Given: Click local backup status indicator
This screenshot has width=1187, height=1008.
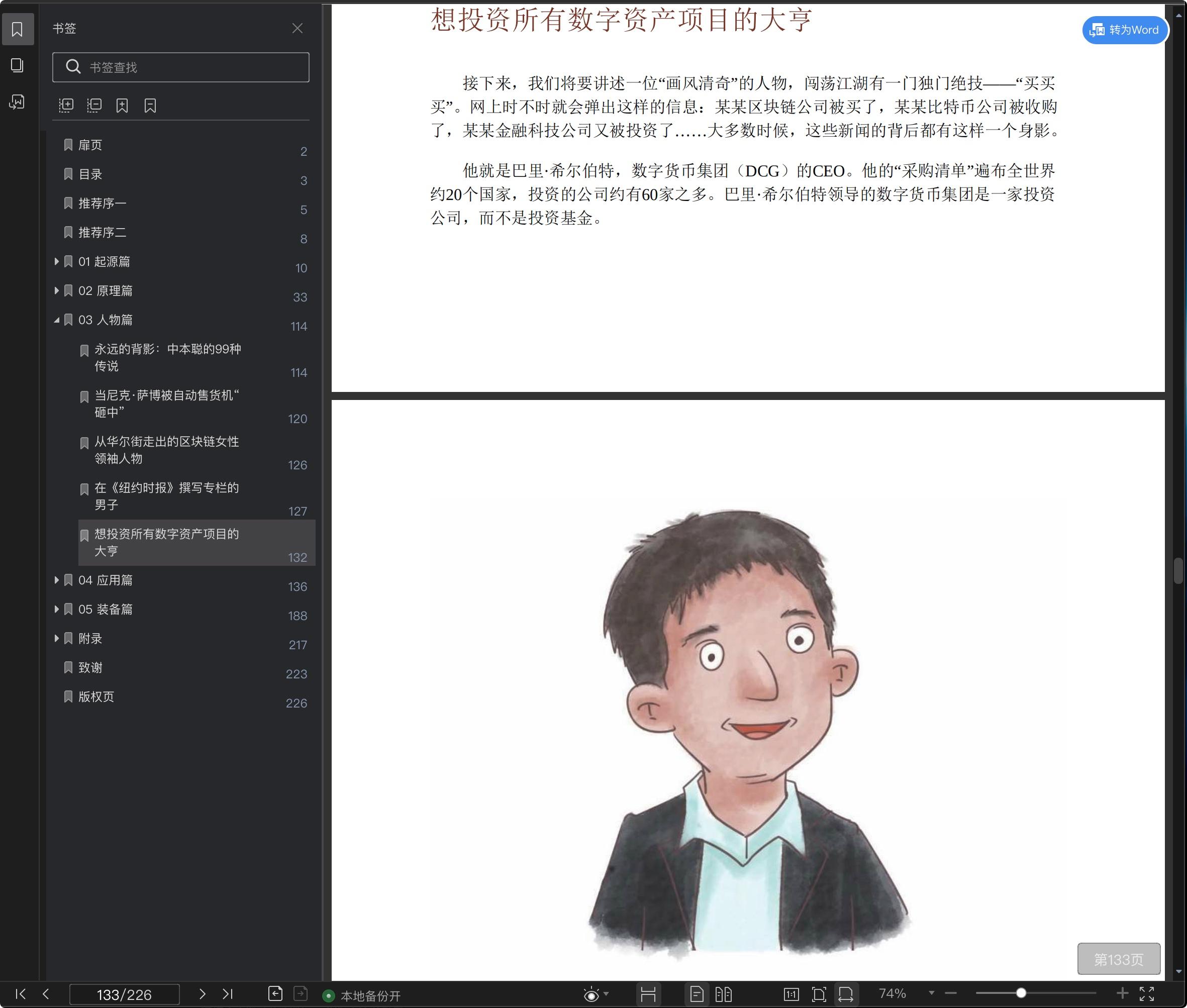Looking at the screenshot, I should click(362, 995).
